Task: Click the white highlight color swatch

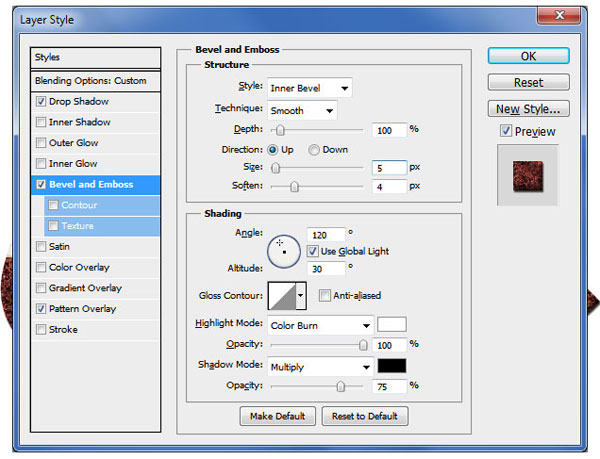Action: [x=391, y=325]
